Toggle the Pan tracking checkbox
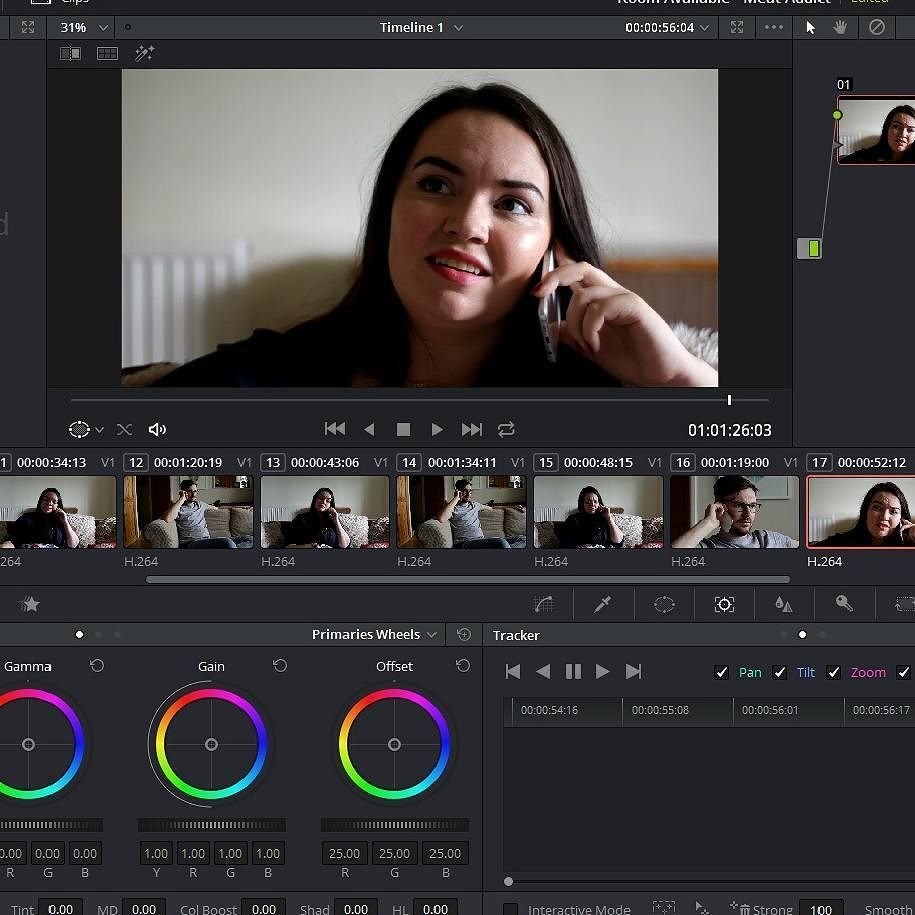Screen dimensions: 915x915 coord(721,673)
